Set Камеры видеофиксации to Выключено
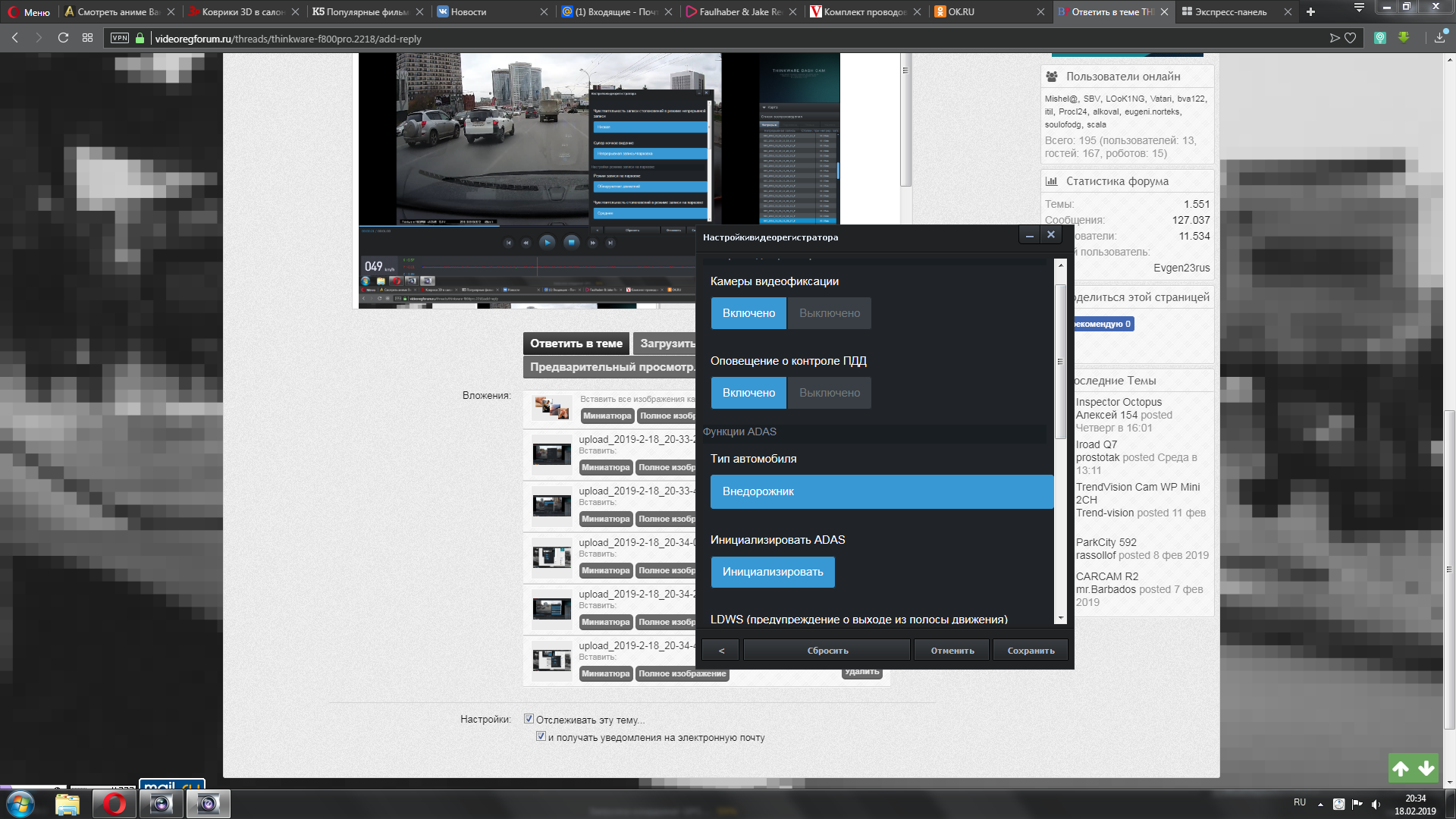1456x819 pixels. tap(829, 313)
